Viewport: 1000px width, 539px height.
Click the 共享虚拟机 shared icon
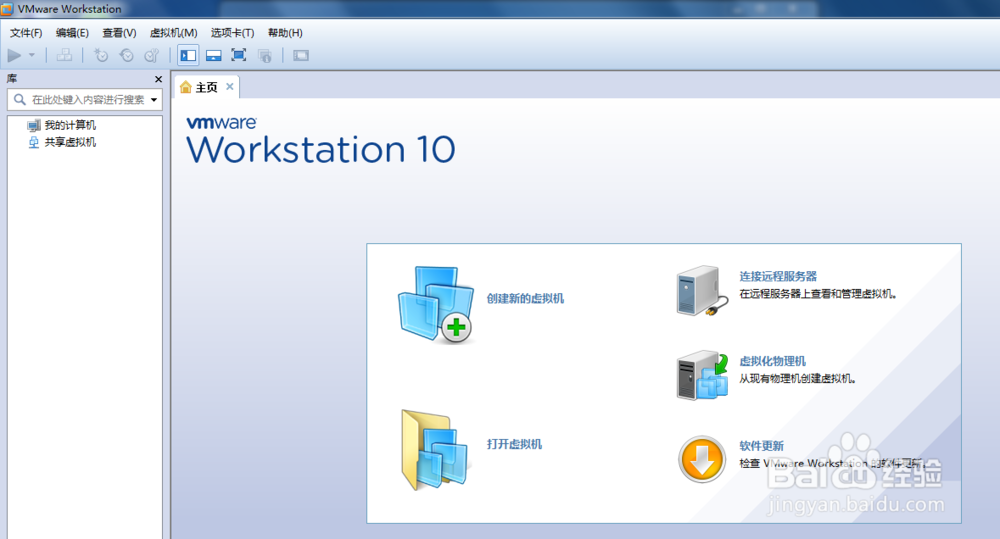[34, 142]
